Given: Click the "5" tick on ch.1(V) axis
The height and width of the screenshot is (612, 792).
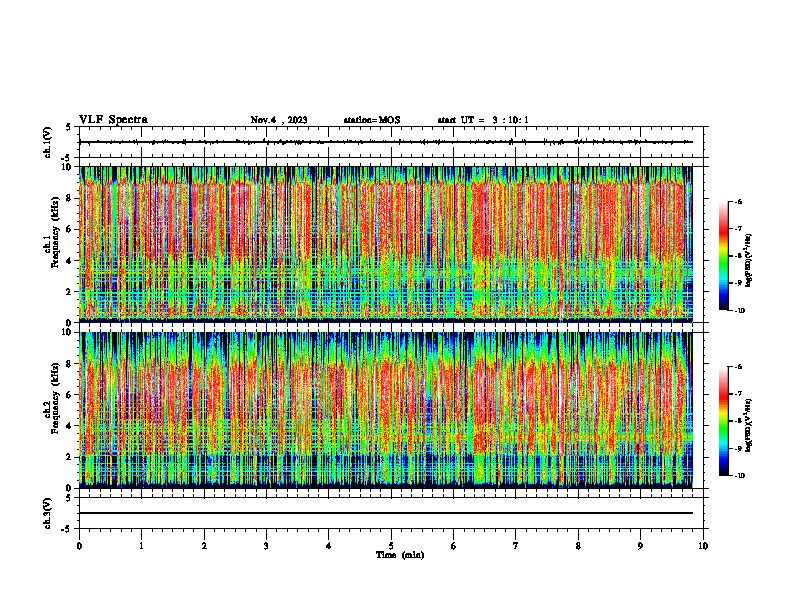Looking at the screenshot, I should (x=69, y=128).
